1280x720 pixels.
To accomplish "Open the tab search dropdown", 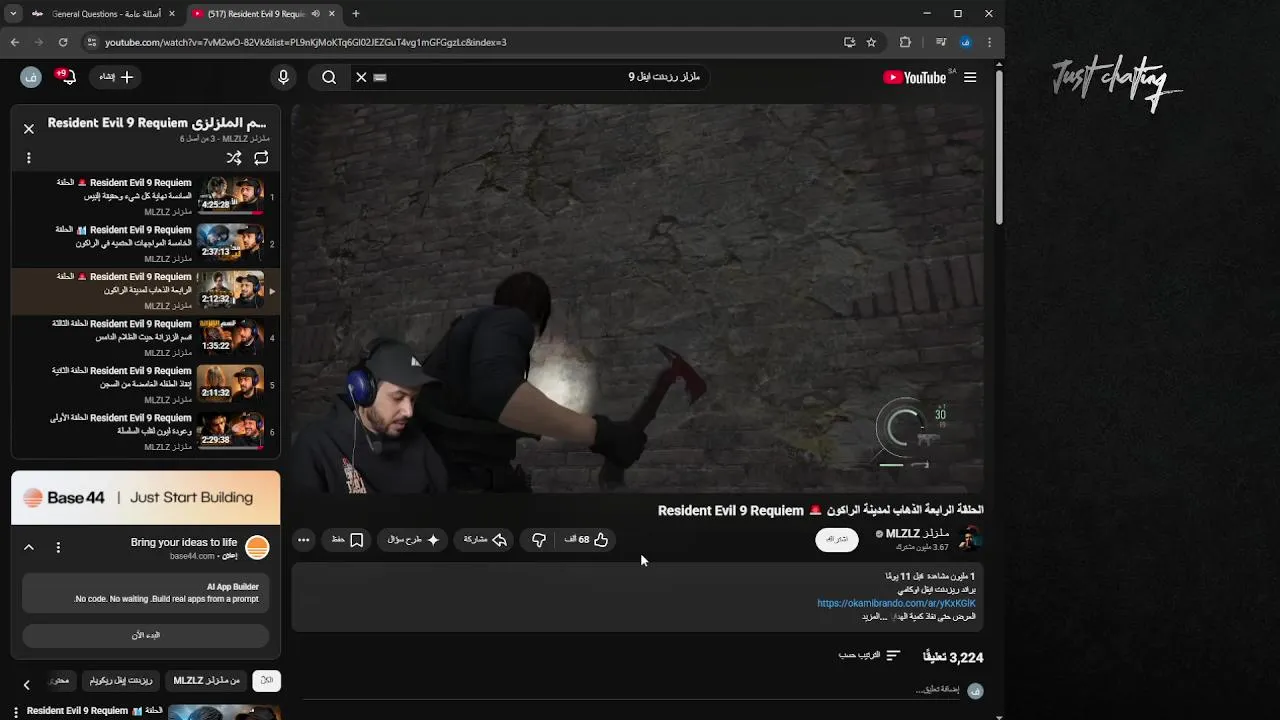I will pos(13,14).
